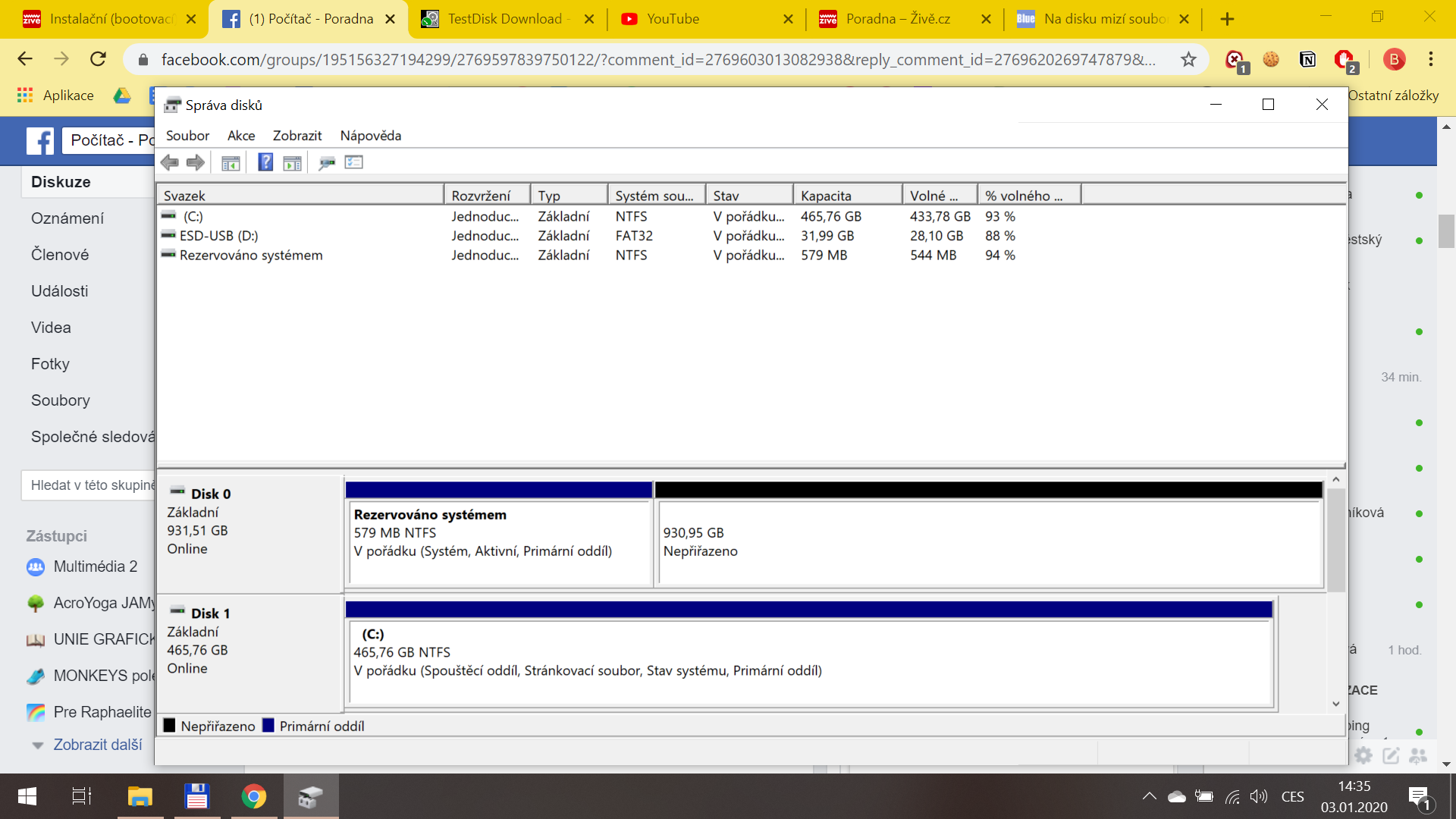Open the Zobrazit menu
The height and width of the screenshot is (819, 1456).
(297, 136)
